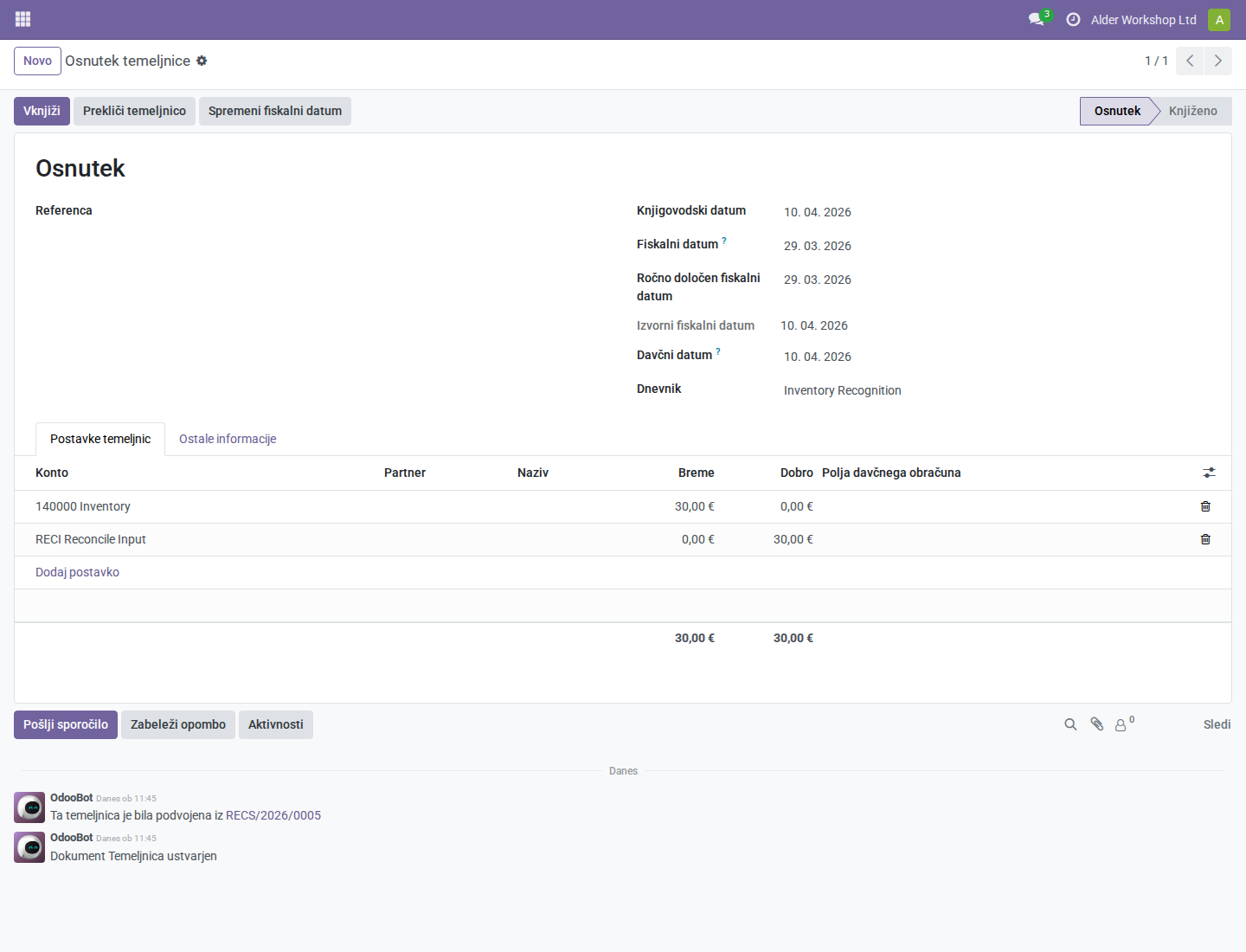Go to the next record arrow
Screen dimensions: 1246x952
(1218, 61)
